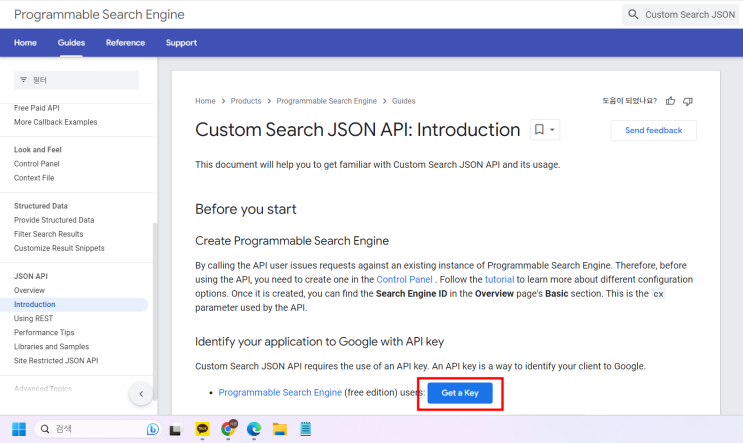Open Task View on the taskbar

point(176,429)
